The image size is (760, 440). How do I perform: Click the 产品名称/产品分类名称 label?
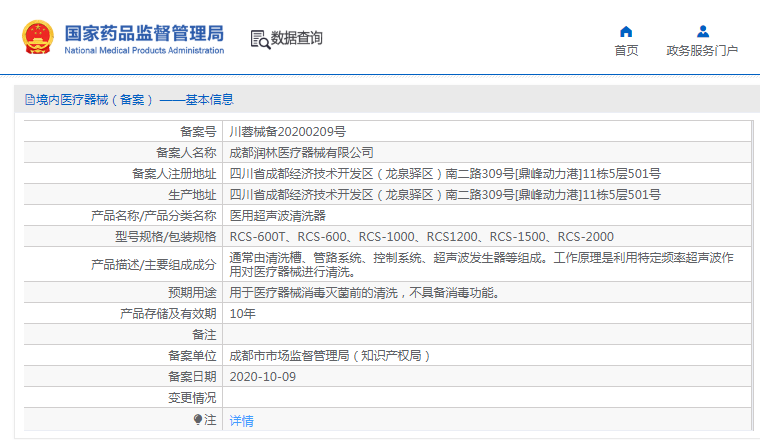point(154,216)
